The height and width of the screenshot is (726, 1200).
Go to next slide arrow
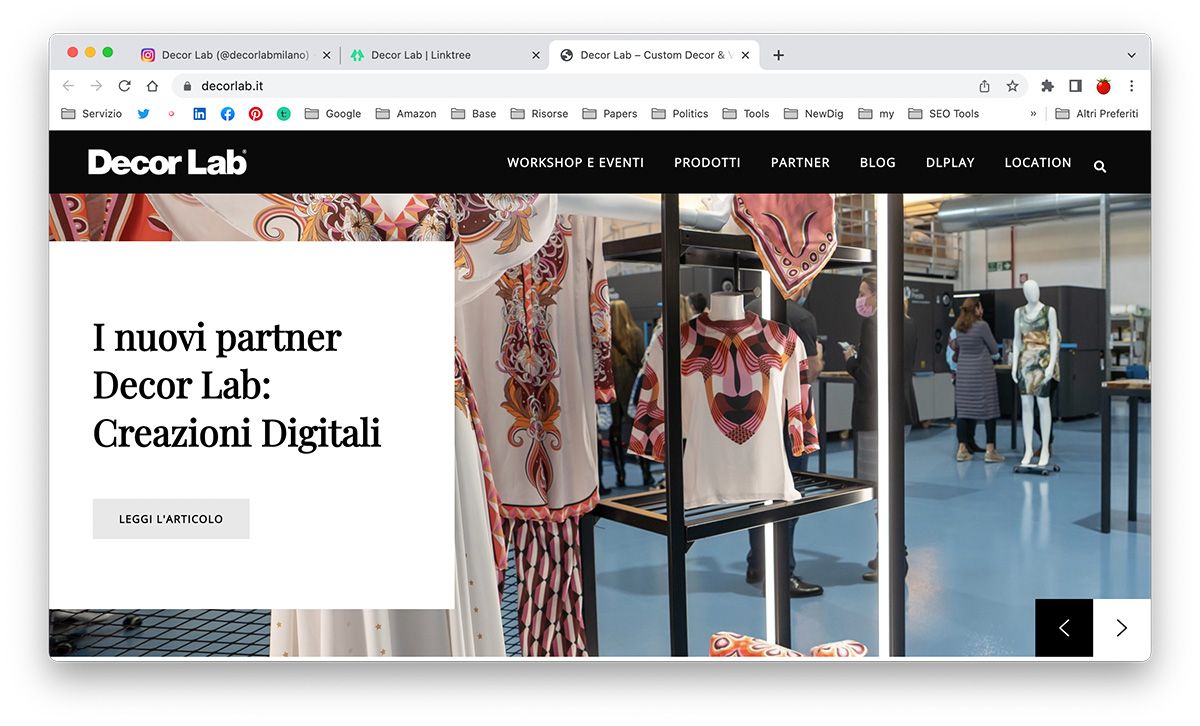point(1121,628)
